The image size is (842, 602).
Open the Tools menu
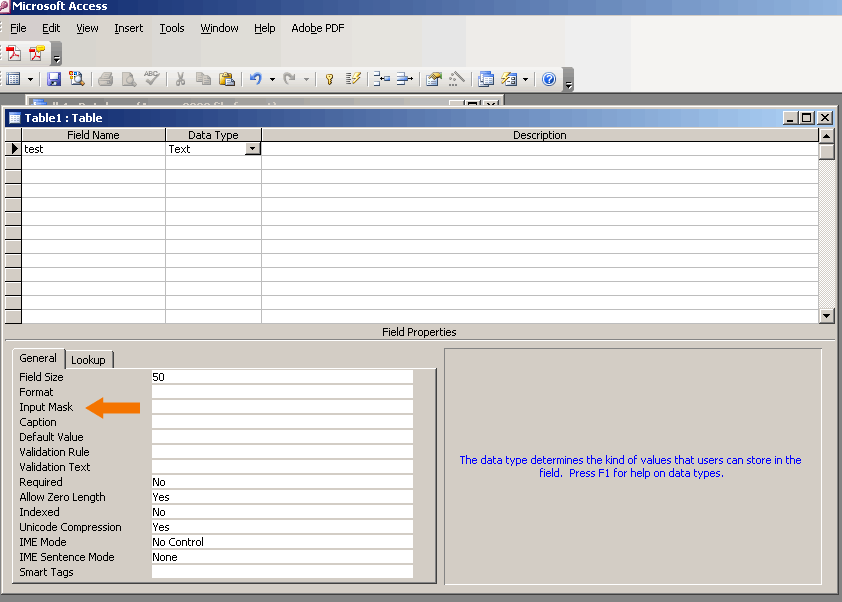tap(172, 28)
